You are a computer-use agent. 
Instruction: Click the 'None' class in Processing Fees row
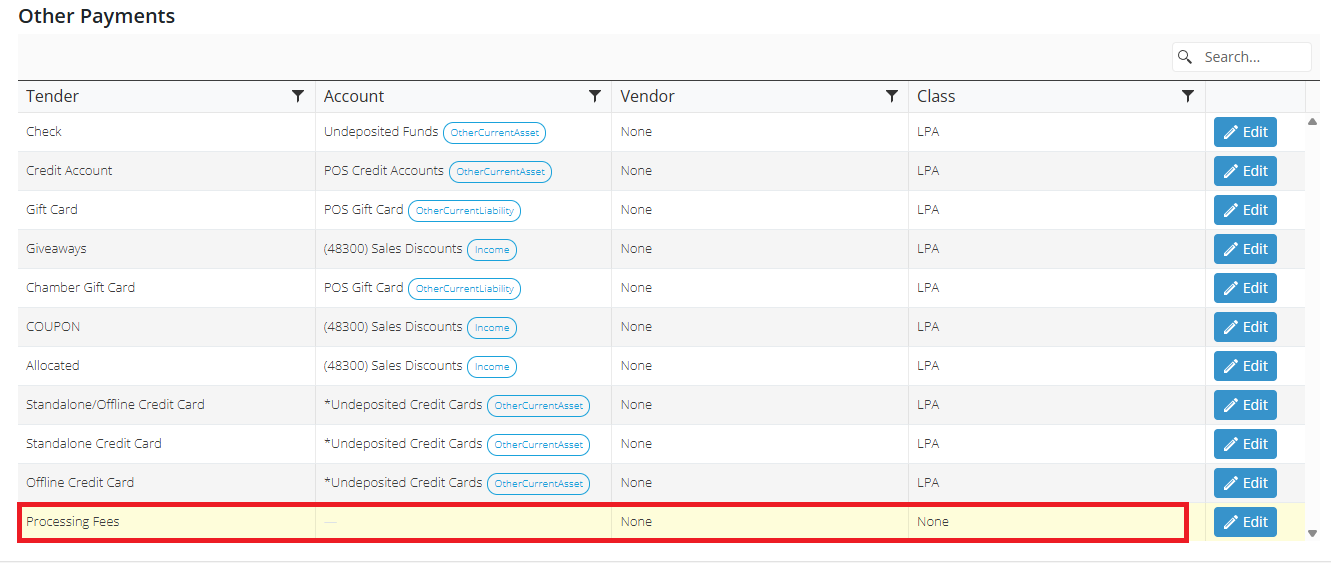click(933, 522)
